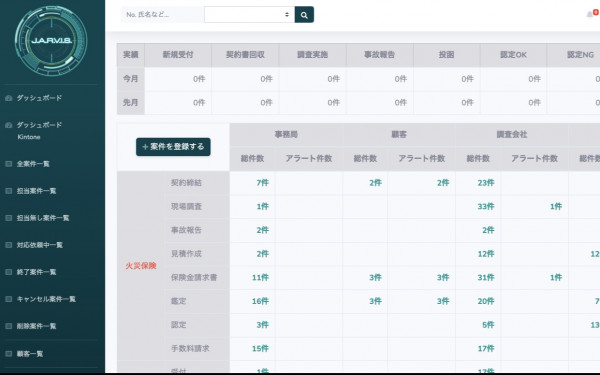
Task: Click the list icon beside 削除案件一覧
Action: coord(8,326)
